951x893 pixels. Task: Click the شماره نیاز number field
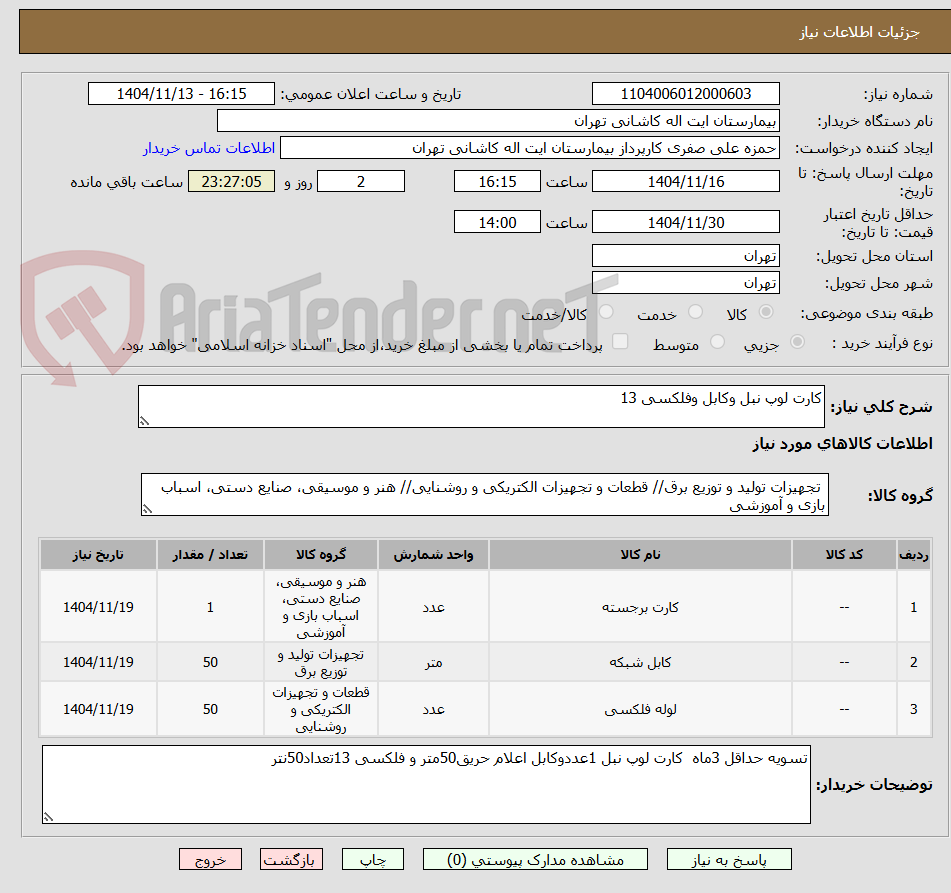[686, 94]
